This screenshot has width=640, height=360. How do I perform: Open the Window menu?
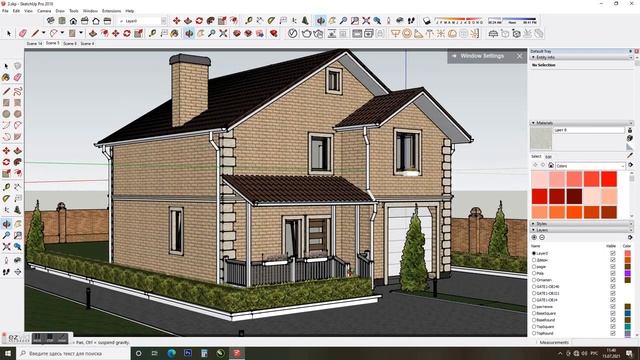(x=90, y=11)
